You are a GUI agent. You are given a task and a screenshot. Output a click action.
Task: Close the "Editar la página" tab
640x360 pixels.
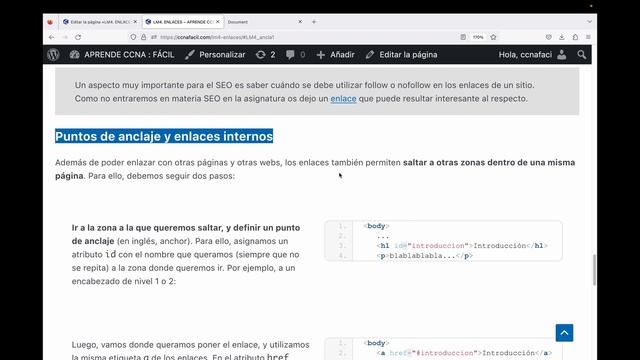pos(136,22)
